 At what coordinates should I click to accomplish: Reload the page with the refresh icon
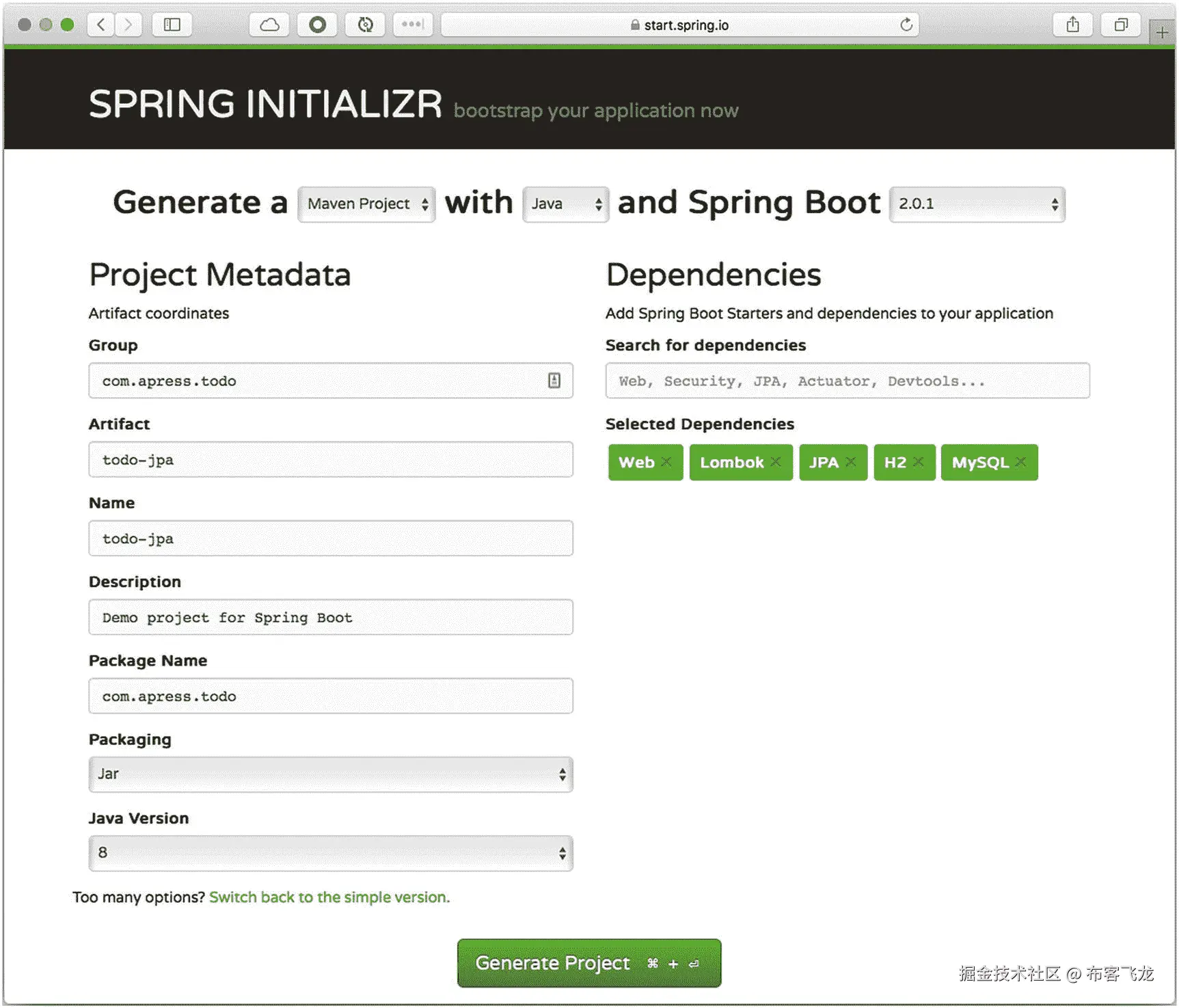tap(906, 25)
